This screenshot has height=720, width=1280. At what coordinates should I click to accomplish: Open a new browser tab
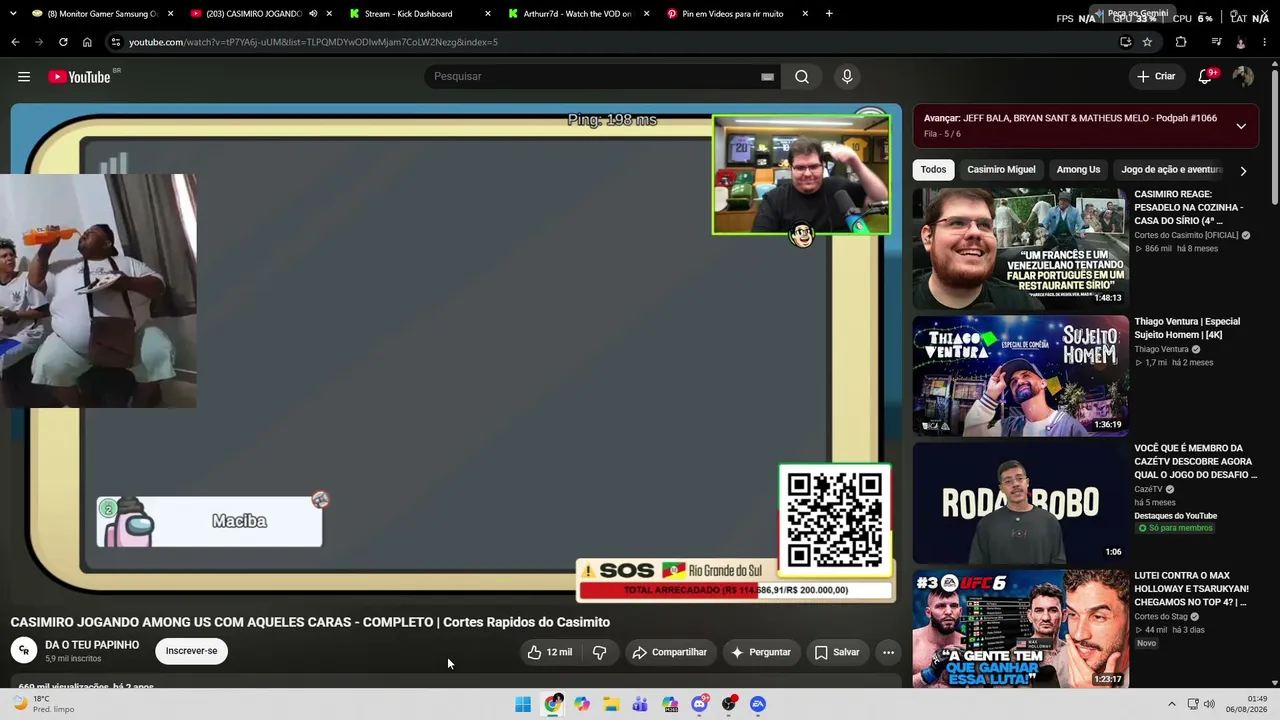(x=829, y=14)
